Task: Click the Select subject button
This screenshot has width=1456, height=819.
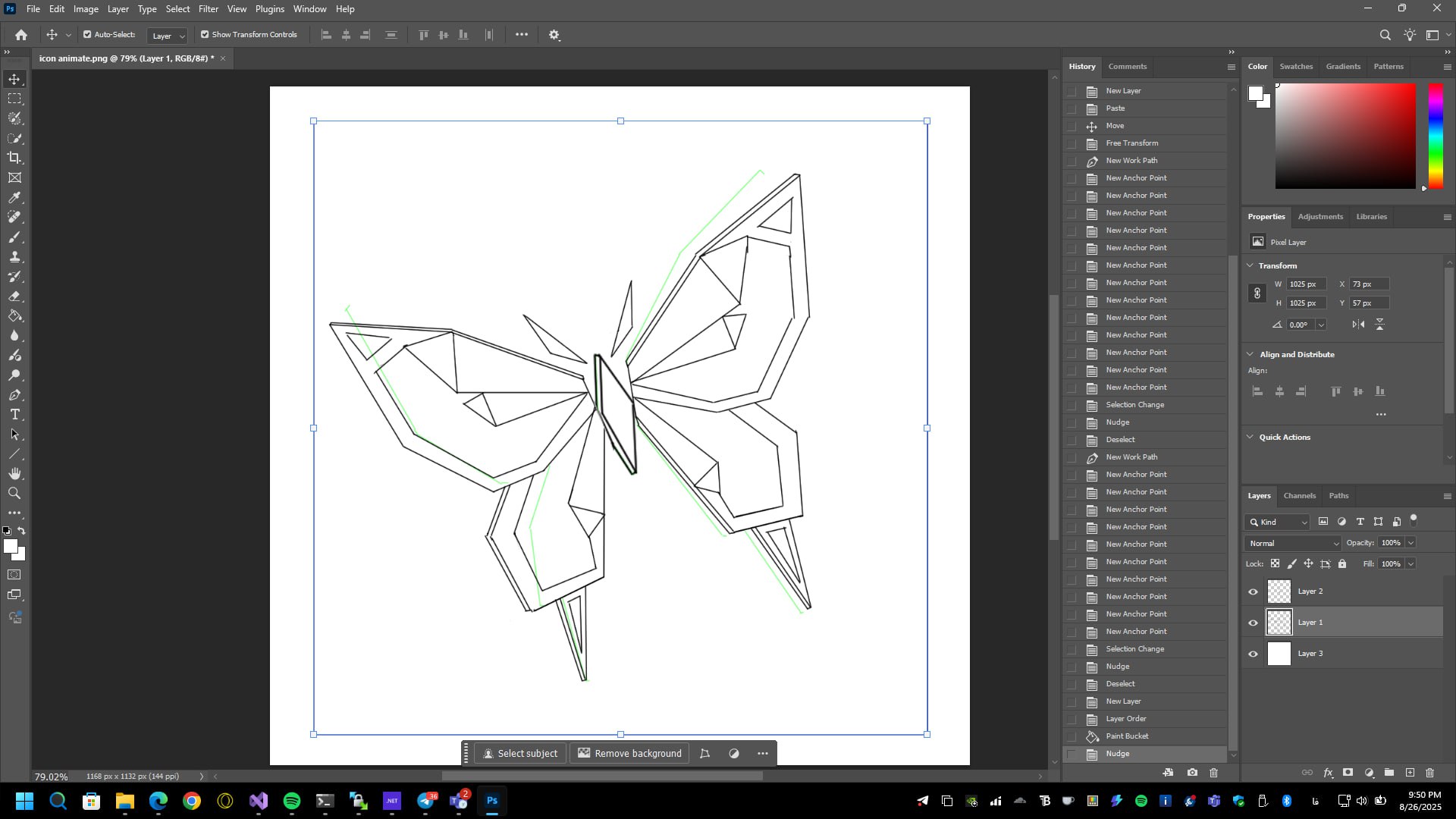Action: (520, 753)
